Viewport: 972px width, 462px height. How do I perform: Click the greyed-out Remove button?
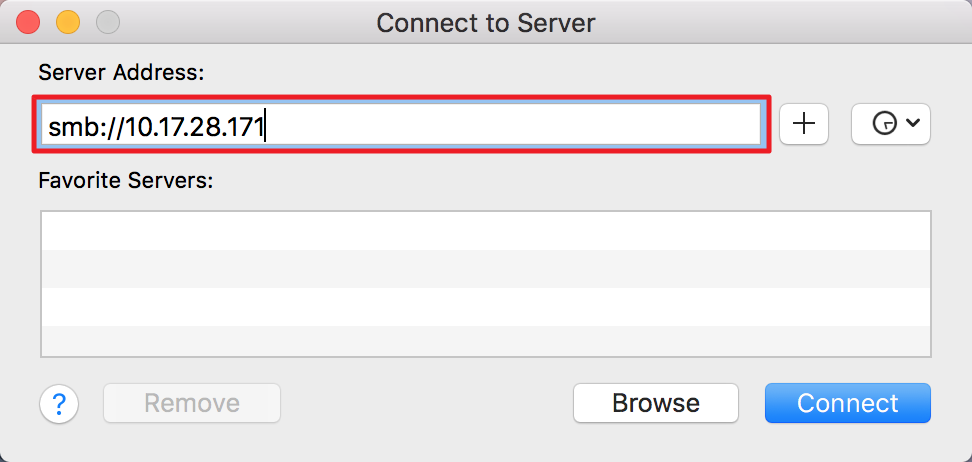point(192,403)
